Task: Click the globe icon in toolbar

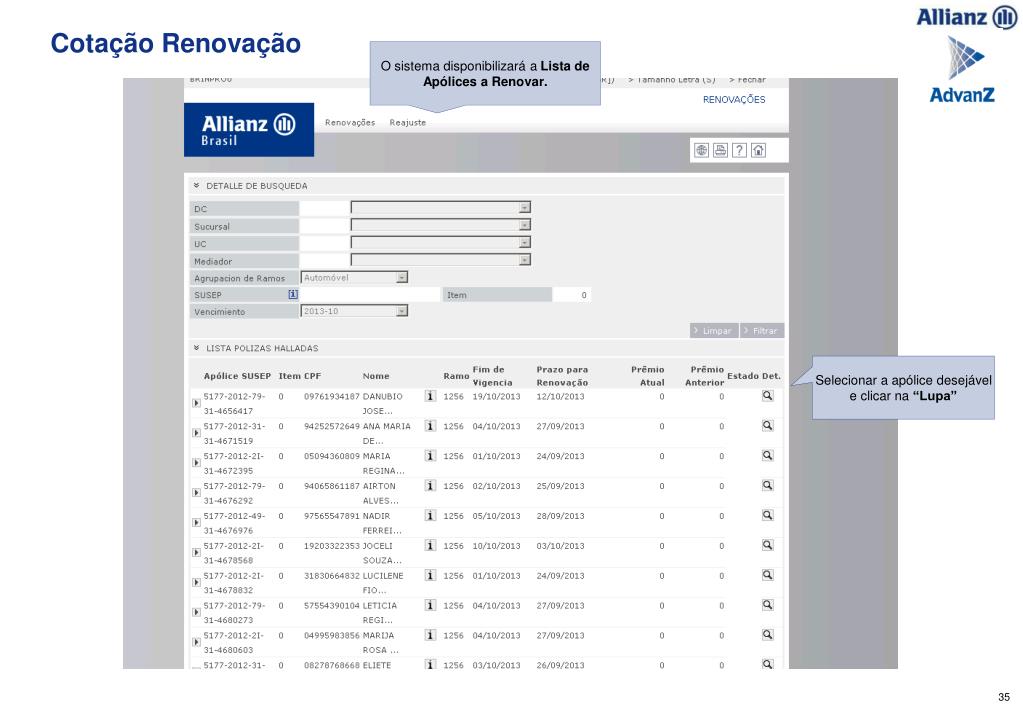Action: pyautogui.click(x=701, y=151)
